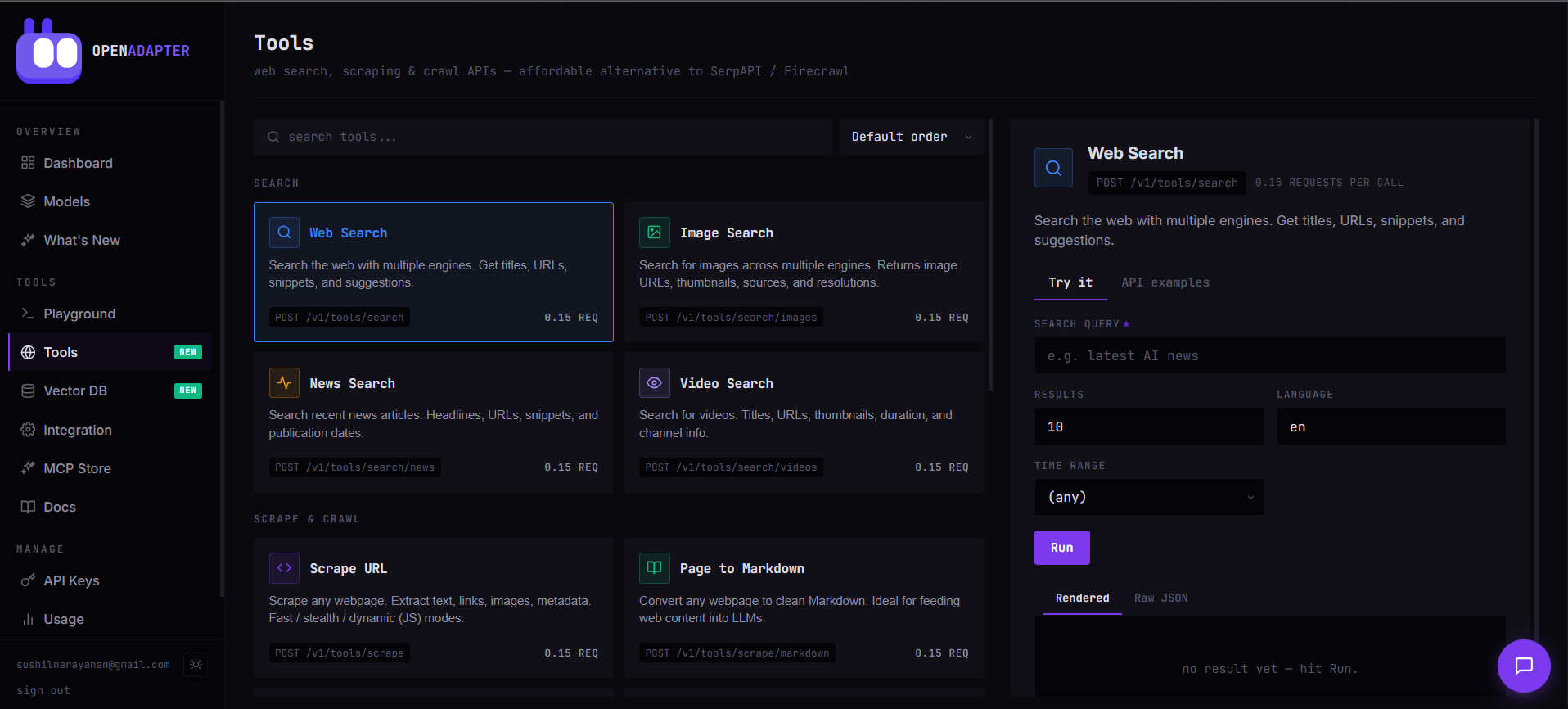The height and width of the screenshot is (709, 1568).
Task: Select the Video Search tool card title
Action: (x=727, y=384)
